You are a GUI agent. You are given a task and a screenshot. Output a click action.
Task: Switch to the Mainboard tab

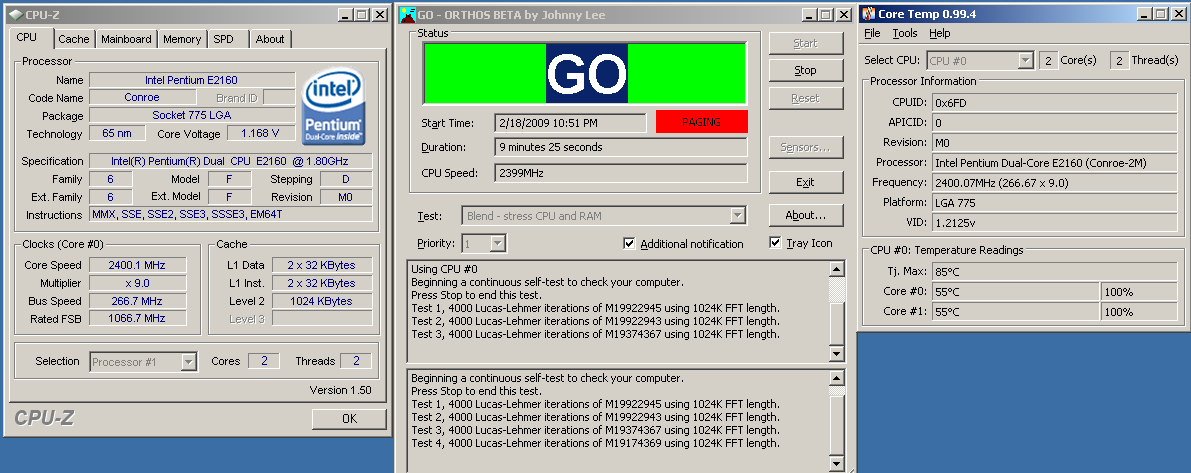126,39
